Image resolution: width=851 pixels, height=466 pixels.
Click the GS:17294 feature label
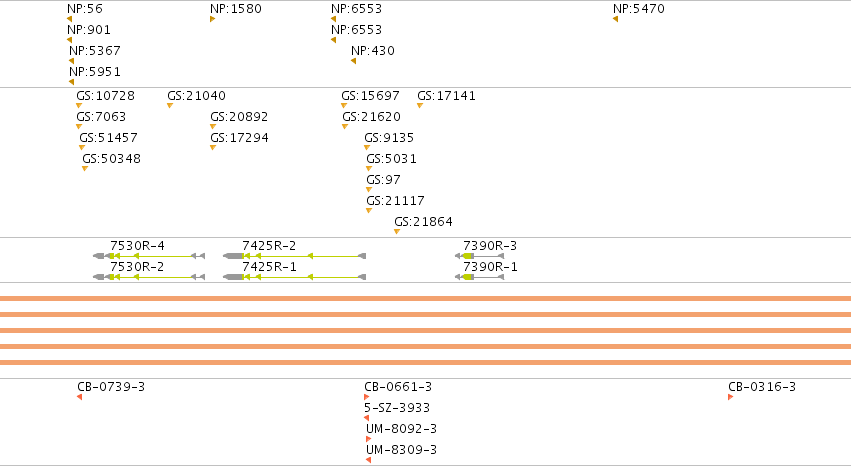click(x=239, y=138)
